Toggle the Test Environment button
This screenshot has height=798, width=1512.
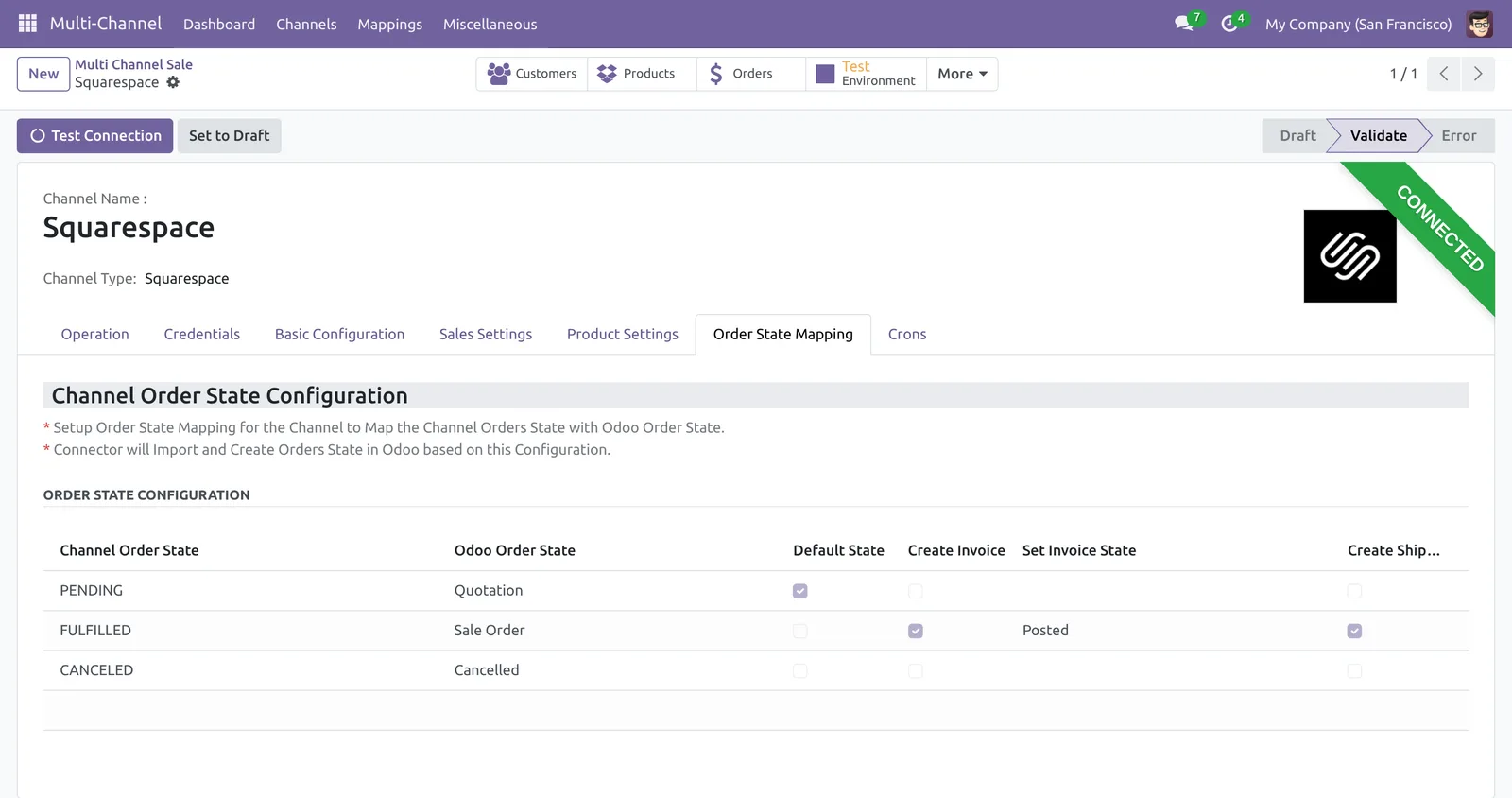[866, 74]
